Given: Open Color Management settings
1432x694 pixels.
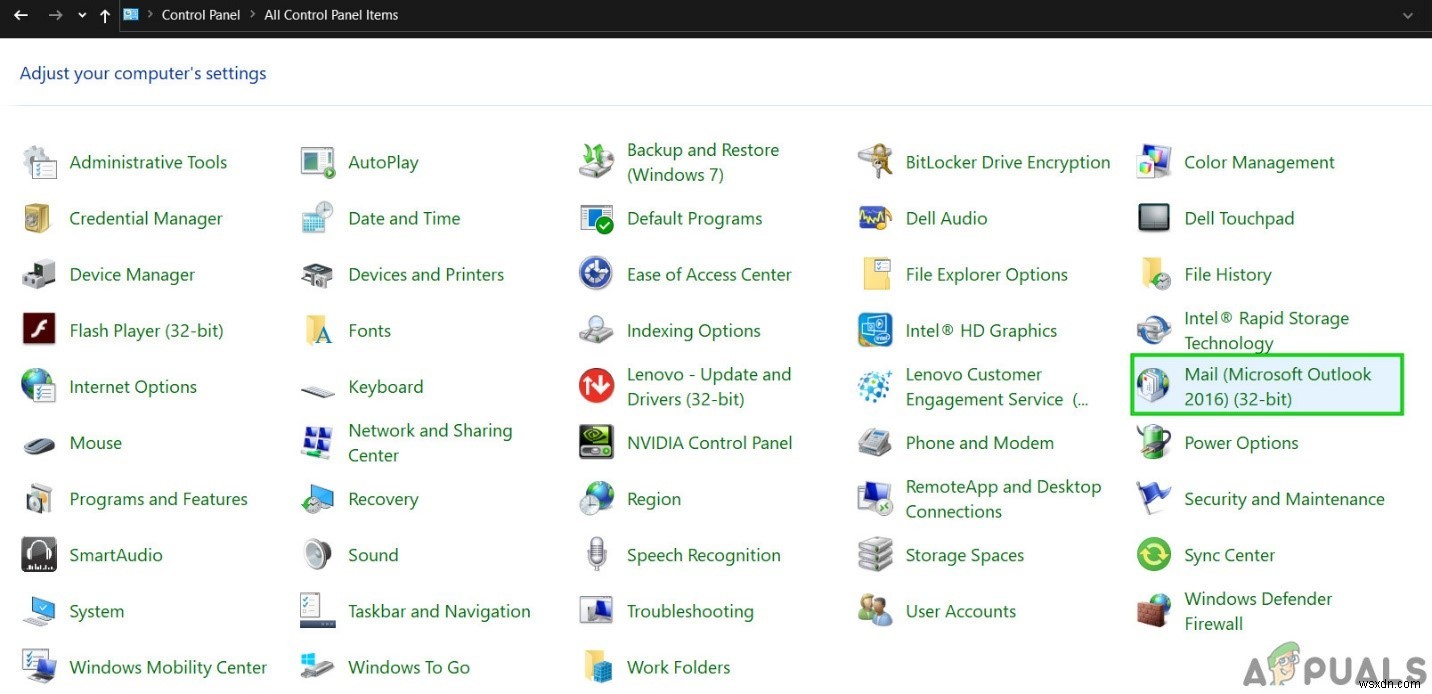Looking at the screenshot, I should (1258, 162).
